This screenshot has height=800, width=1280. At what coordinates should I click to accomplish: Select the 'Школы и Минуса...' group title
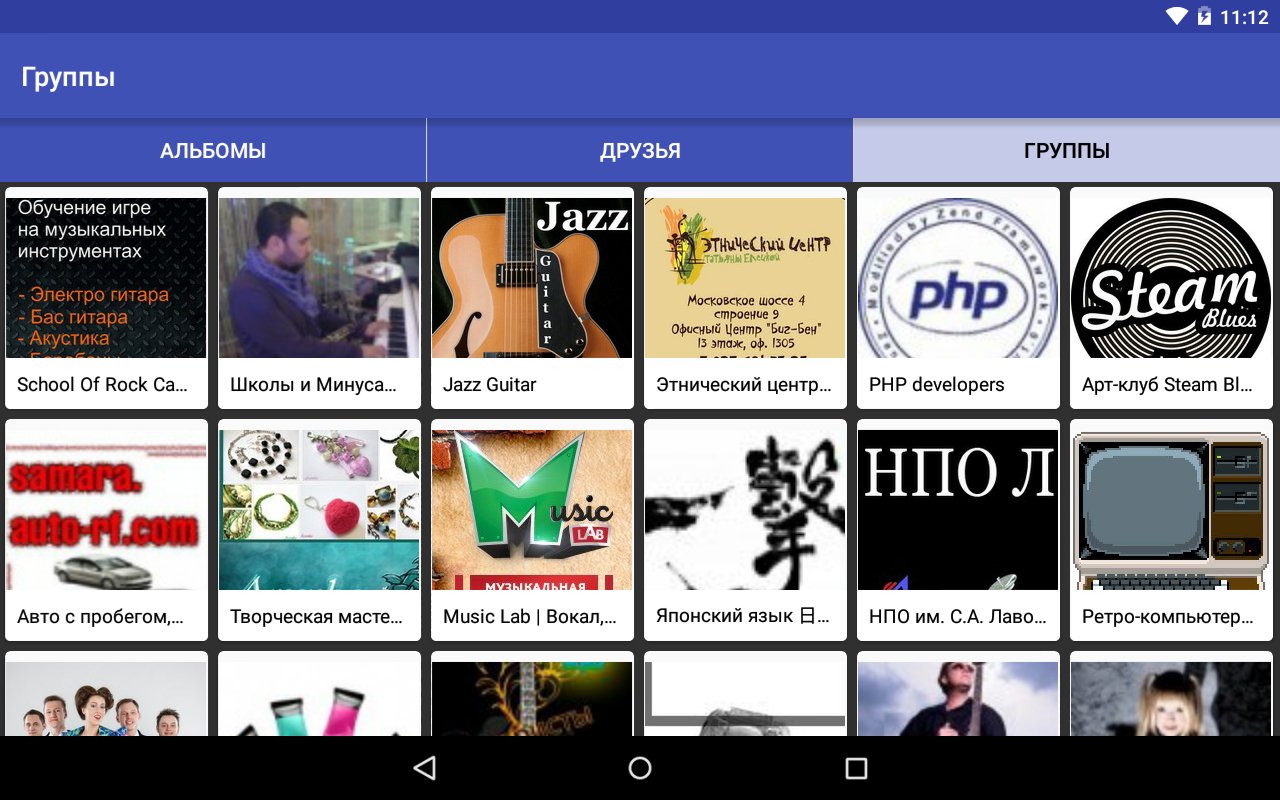tap(313, 385)
